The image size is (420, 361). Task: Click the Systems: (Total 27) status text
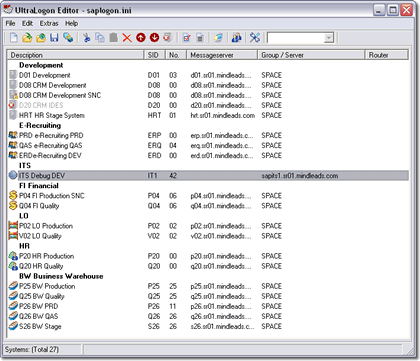coord(32,349)
